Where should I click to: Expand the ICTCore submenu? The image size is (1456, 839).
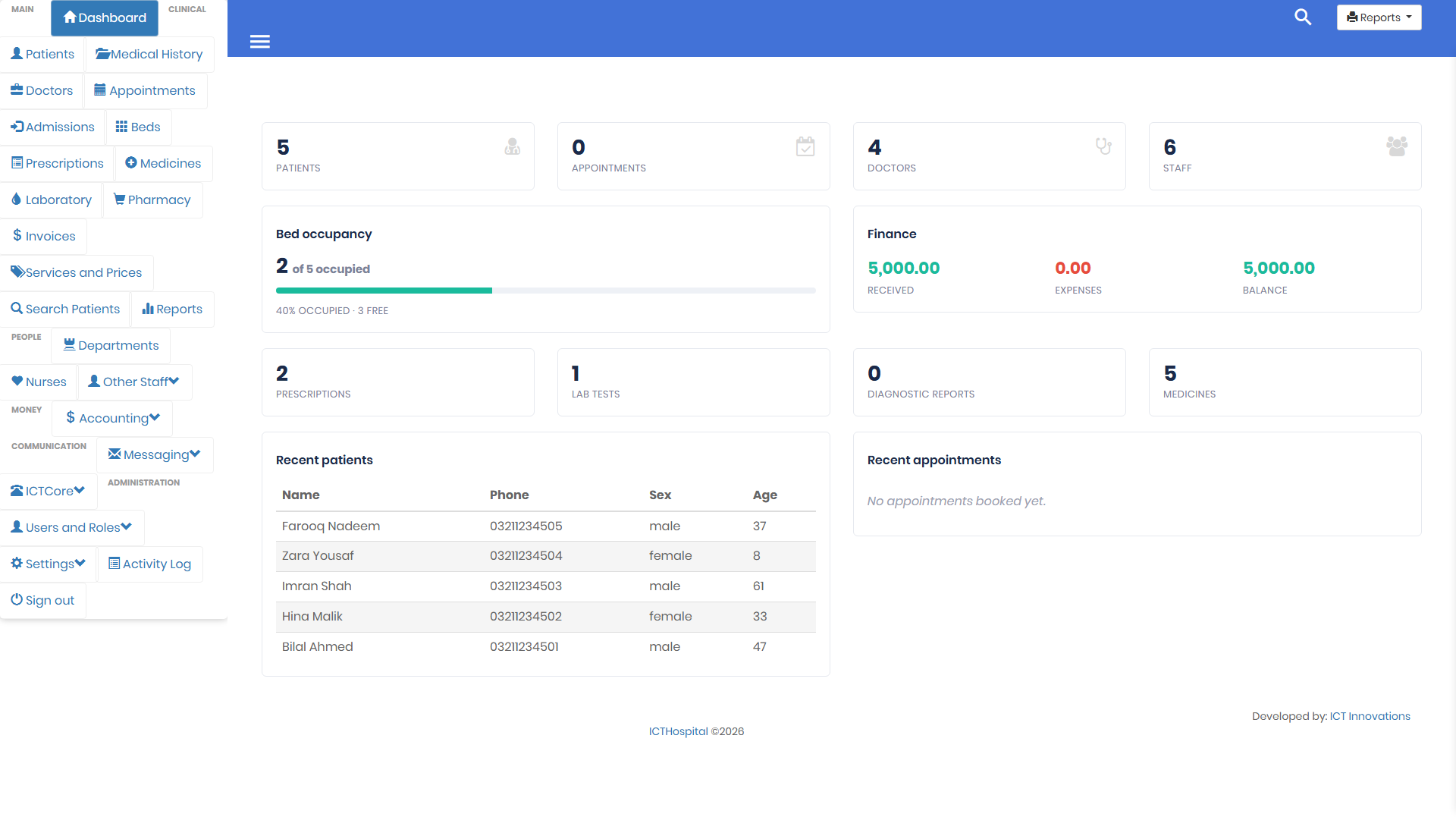coord(49,491)
